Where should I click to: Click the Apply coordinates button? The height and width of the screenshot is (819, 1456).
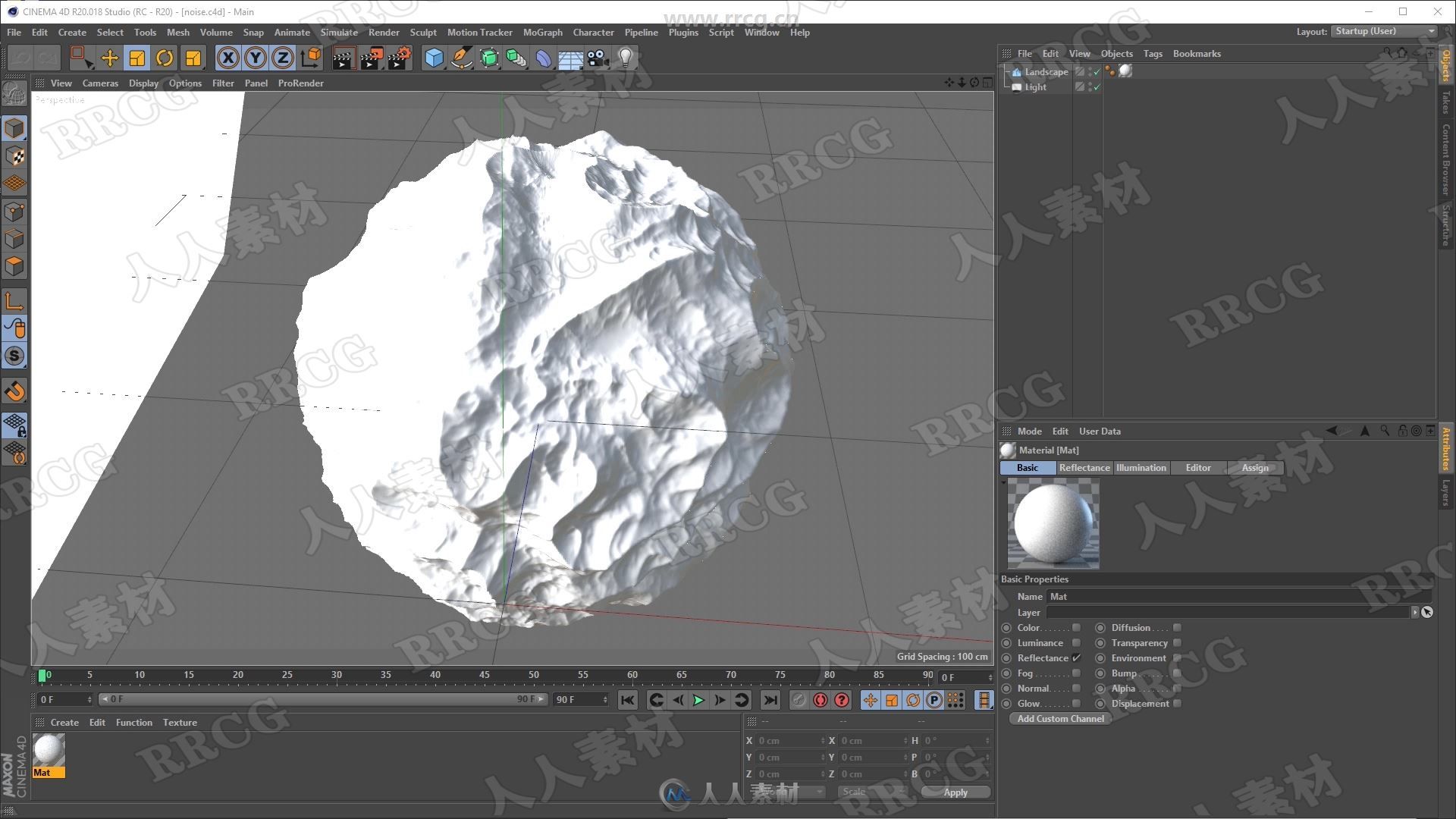point(955,792)
